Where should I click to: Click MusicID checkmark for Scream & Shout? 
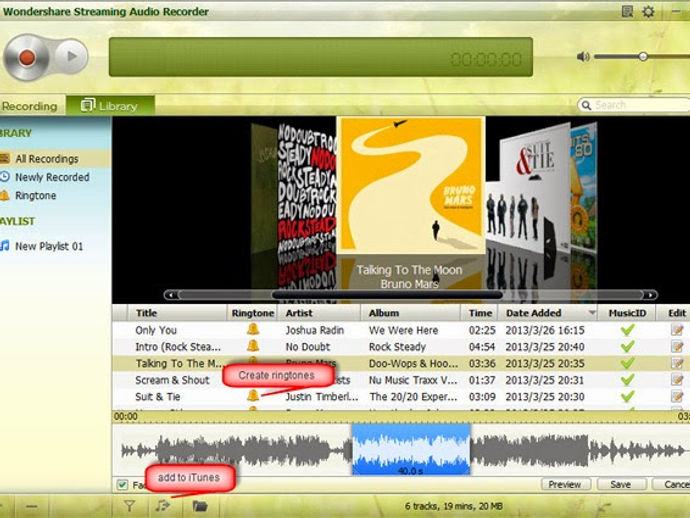click(628, 380)
